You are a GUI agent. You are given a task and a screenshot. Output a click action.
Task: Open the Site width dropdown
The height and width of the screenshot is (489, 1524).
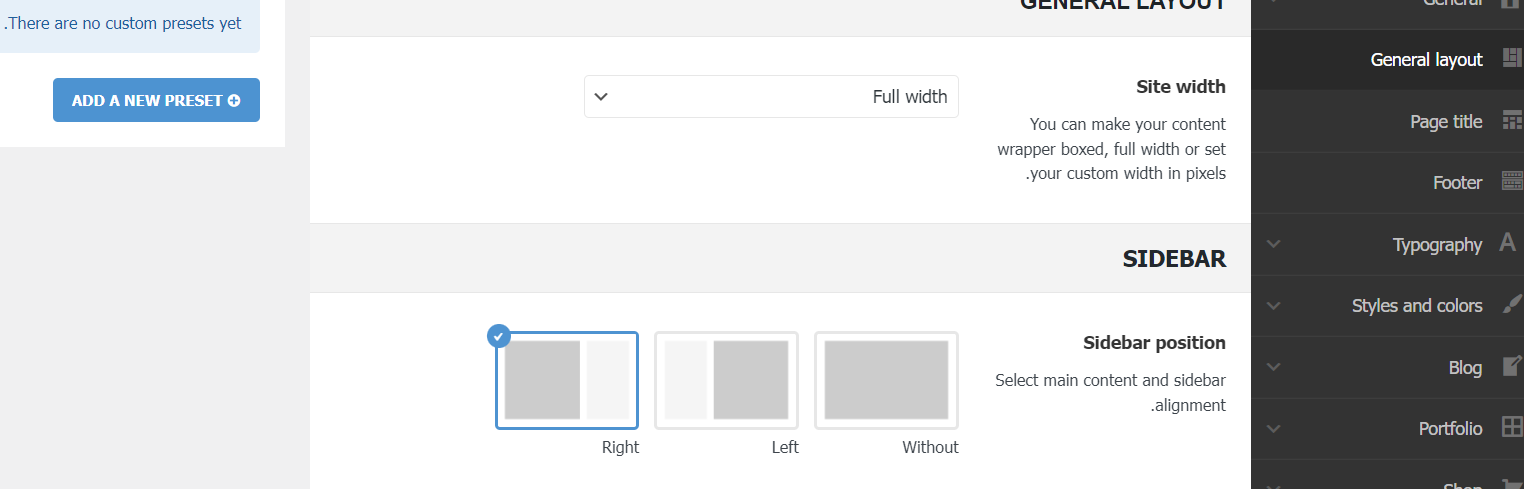(x=771, y=97)
